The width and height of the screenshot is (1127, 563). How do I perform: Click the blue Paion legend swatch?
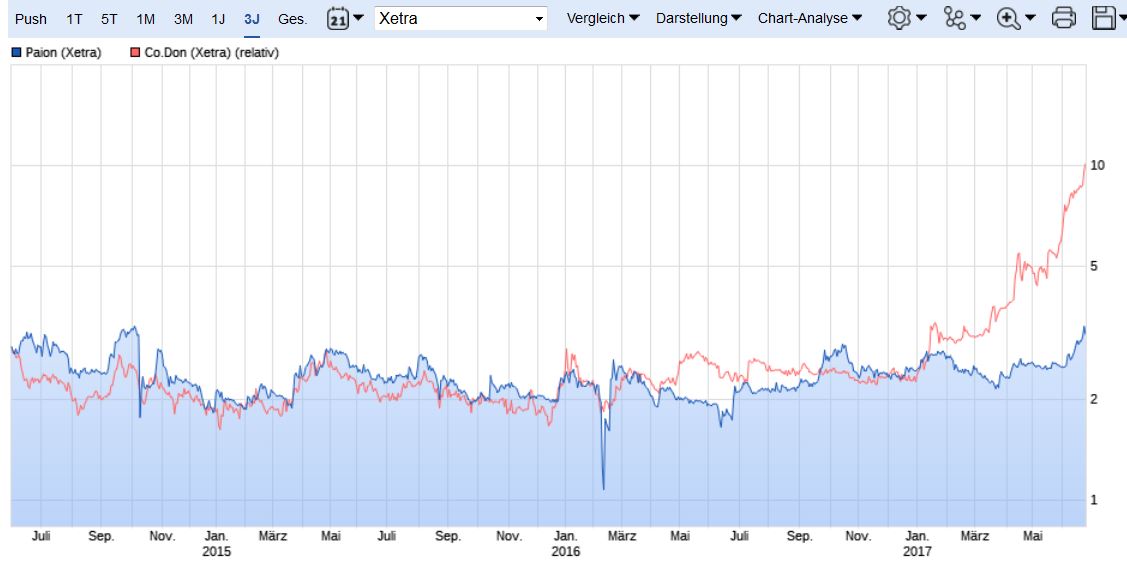tap(17, 52)
